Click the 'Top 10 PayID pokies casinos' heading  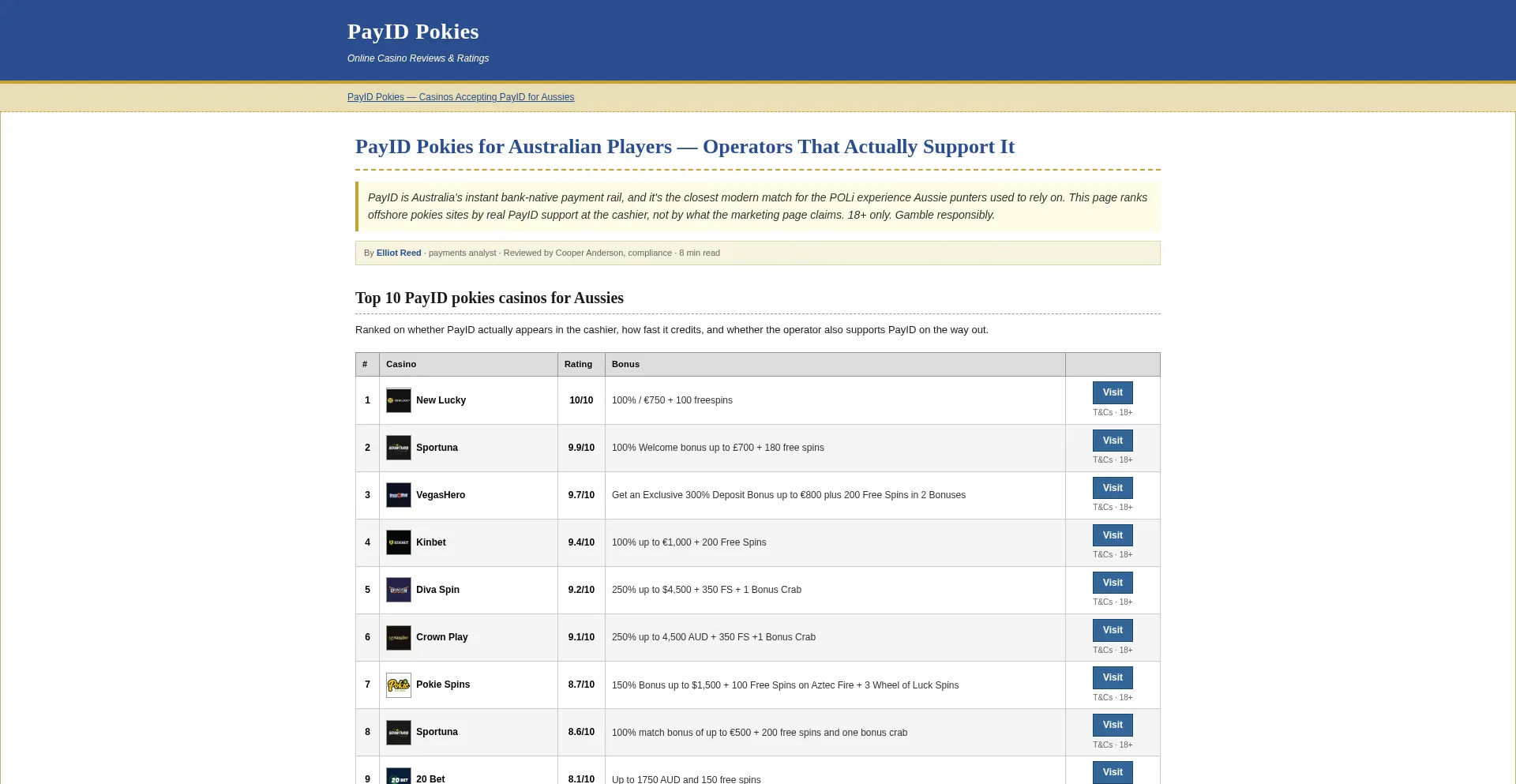(x=490, y=298)
